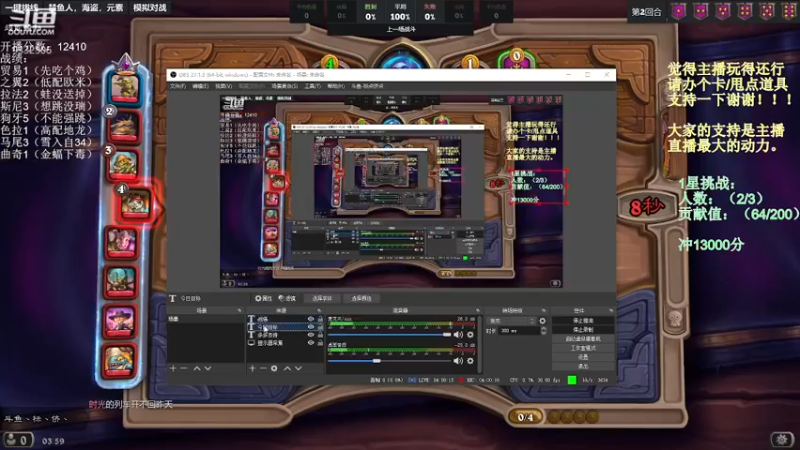Toggle lock for 今日目标 source
Image resolution: width=800 pixels, height=450 pixels.
tap(320, 327)
